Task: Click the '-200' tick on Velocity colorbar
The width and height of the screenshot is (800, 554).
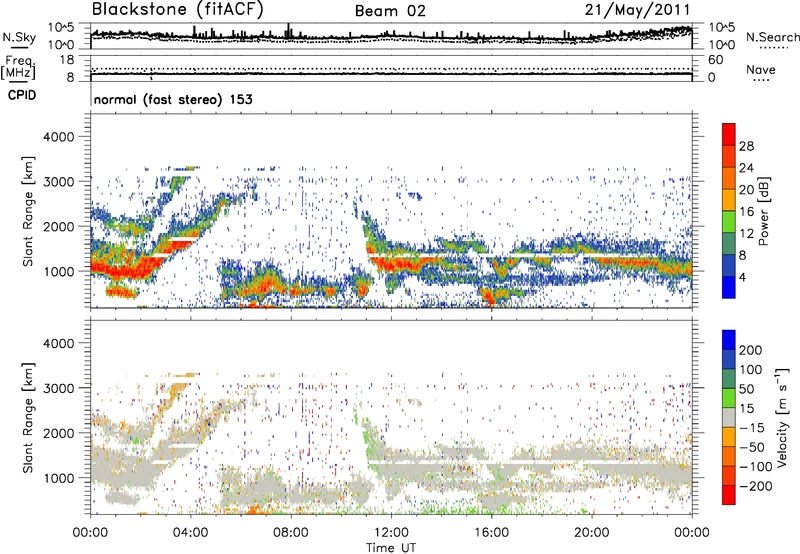Action: point(755,486)
